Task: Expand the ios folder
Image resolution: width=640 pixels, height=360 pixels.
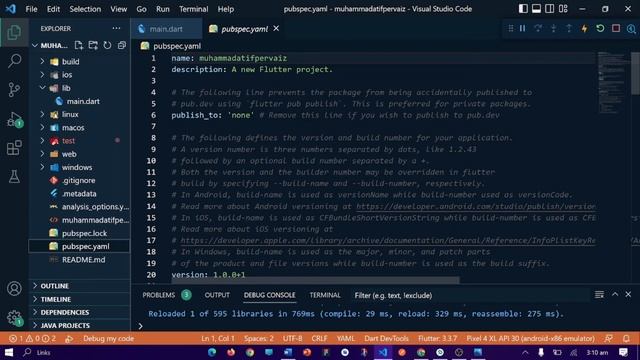Action: (x=42, y=75)
